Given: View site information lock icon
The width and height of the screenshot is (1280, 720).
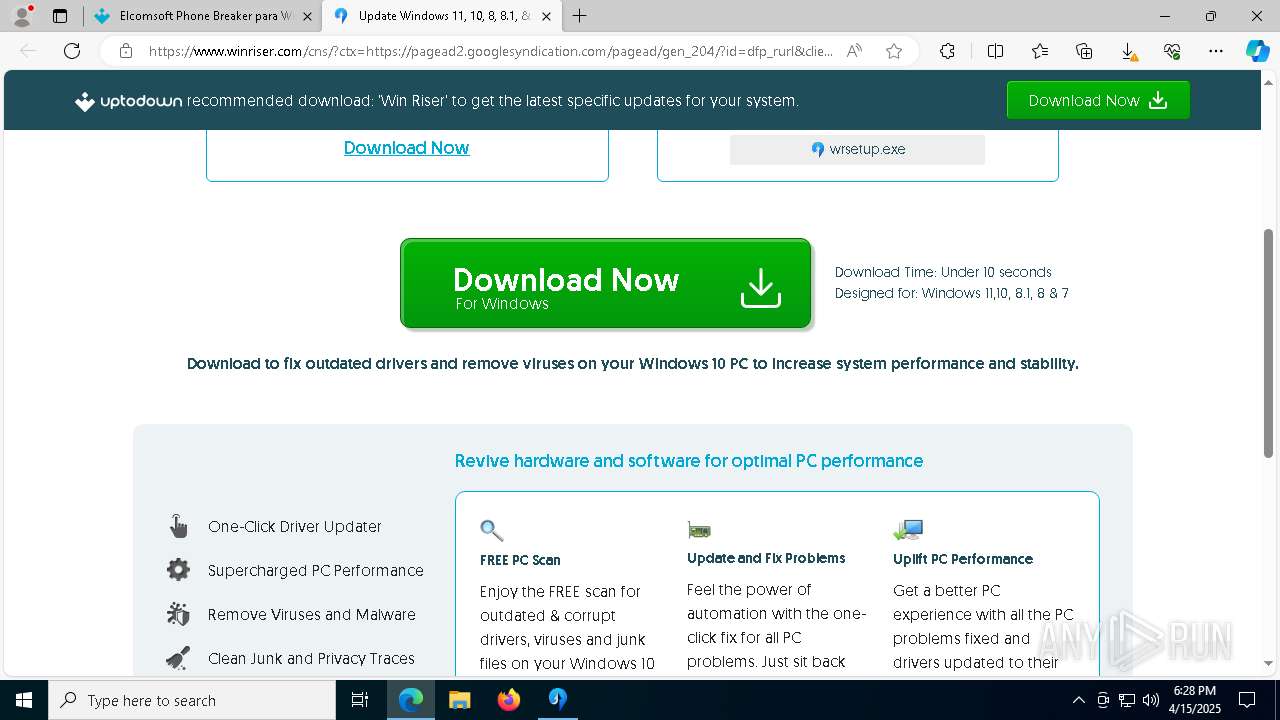Looking at the screenshot, I should coord(125,51).
